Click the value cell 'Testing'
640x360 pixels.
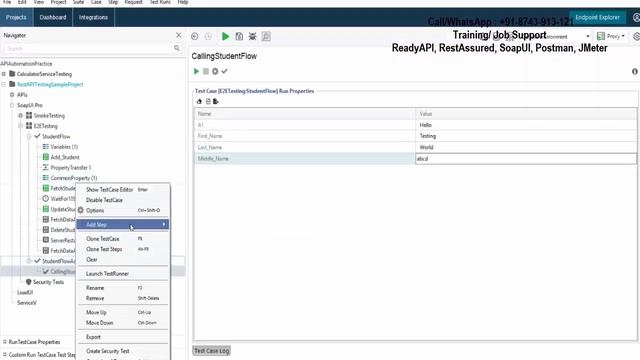(526, 136)
